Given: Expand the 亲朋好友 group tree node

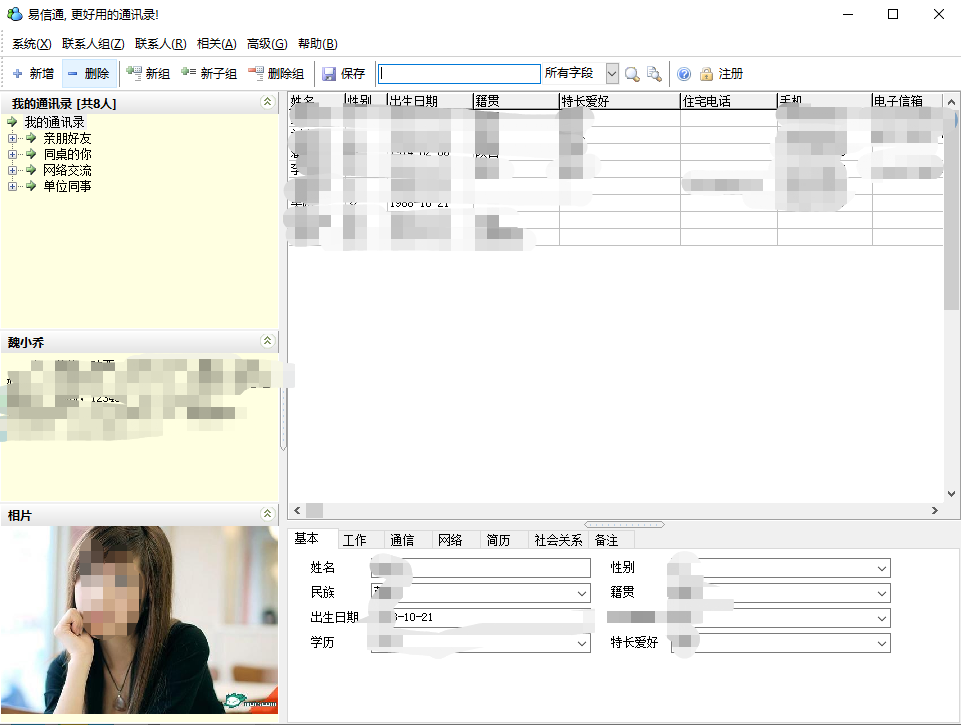Looking at the screenshot, I should coord(13,138).
